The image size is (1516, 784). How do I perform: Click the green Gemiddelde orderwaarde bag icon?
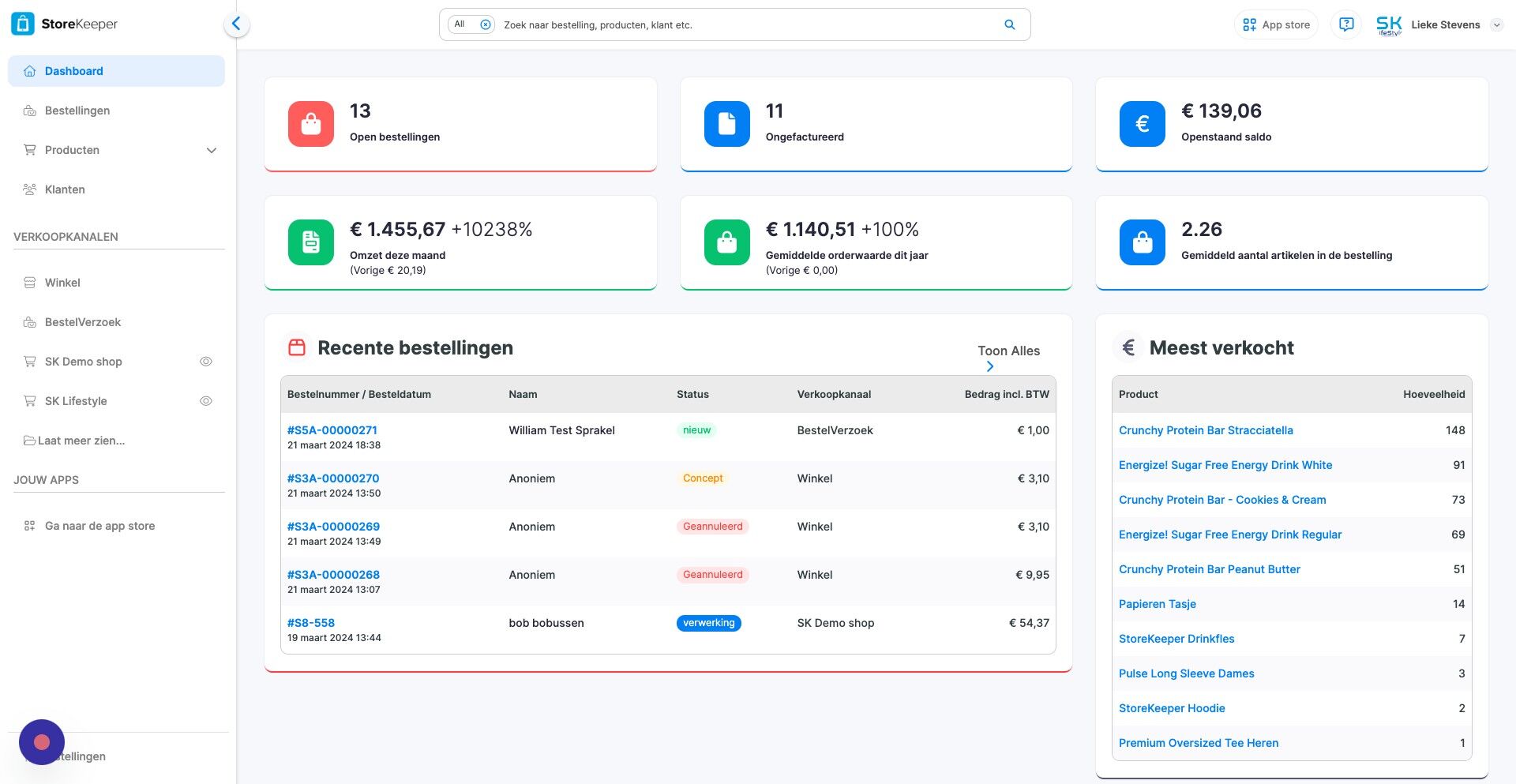pos(726,242)
